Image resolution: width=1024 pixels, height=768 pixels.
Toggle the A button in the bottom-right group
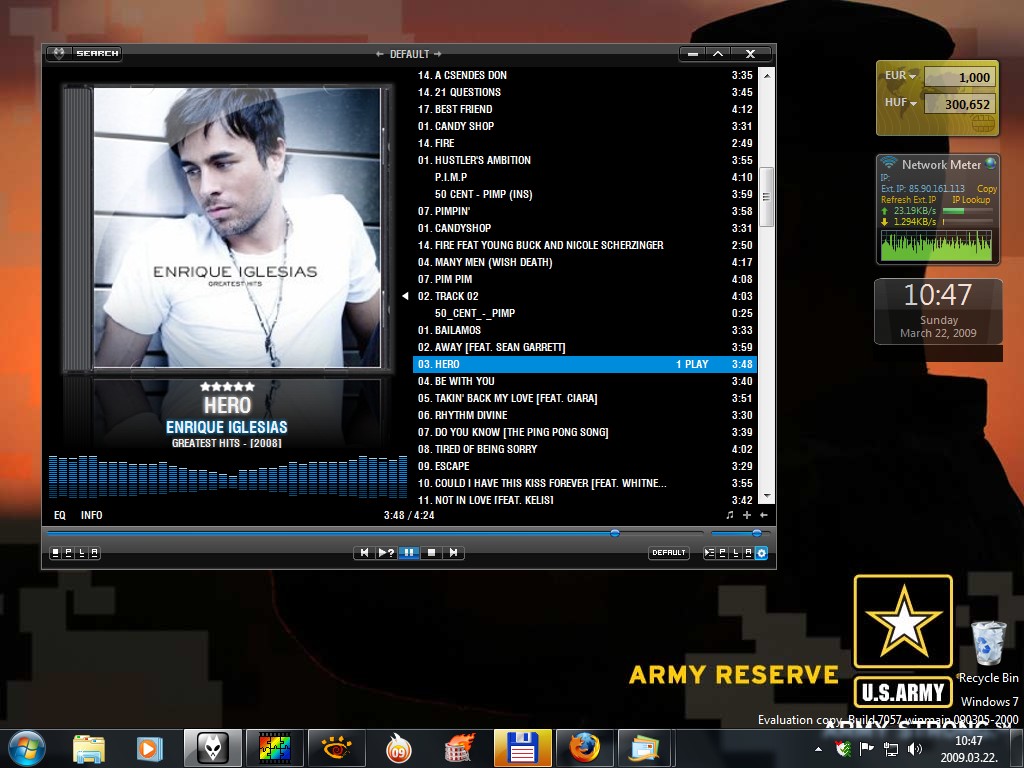coord(748,553)
